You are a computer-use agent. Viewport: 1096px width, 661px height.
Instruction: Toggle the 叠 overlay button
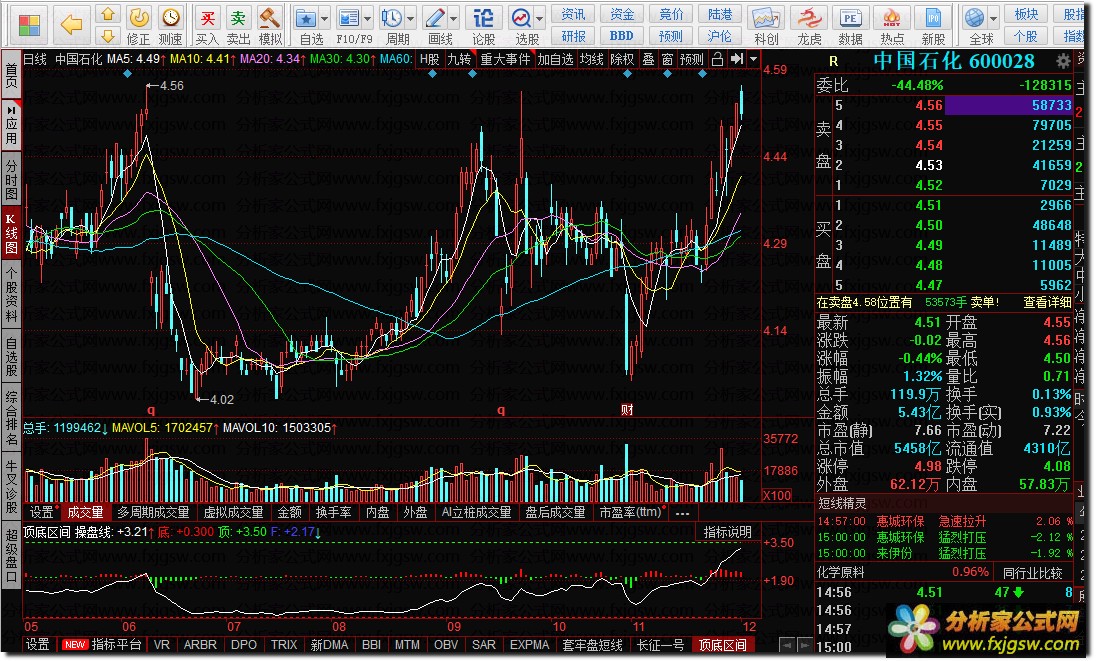pos(649,59)
